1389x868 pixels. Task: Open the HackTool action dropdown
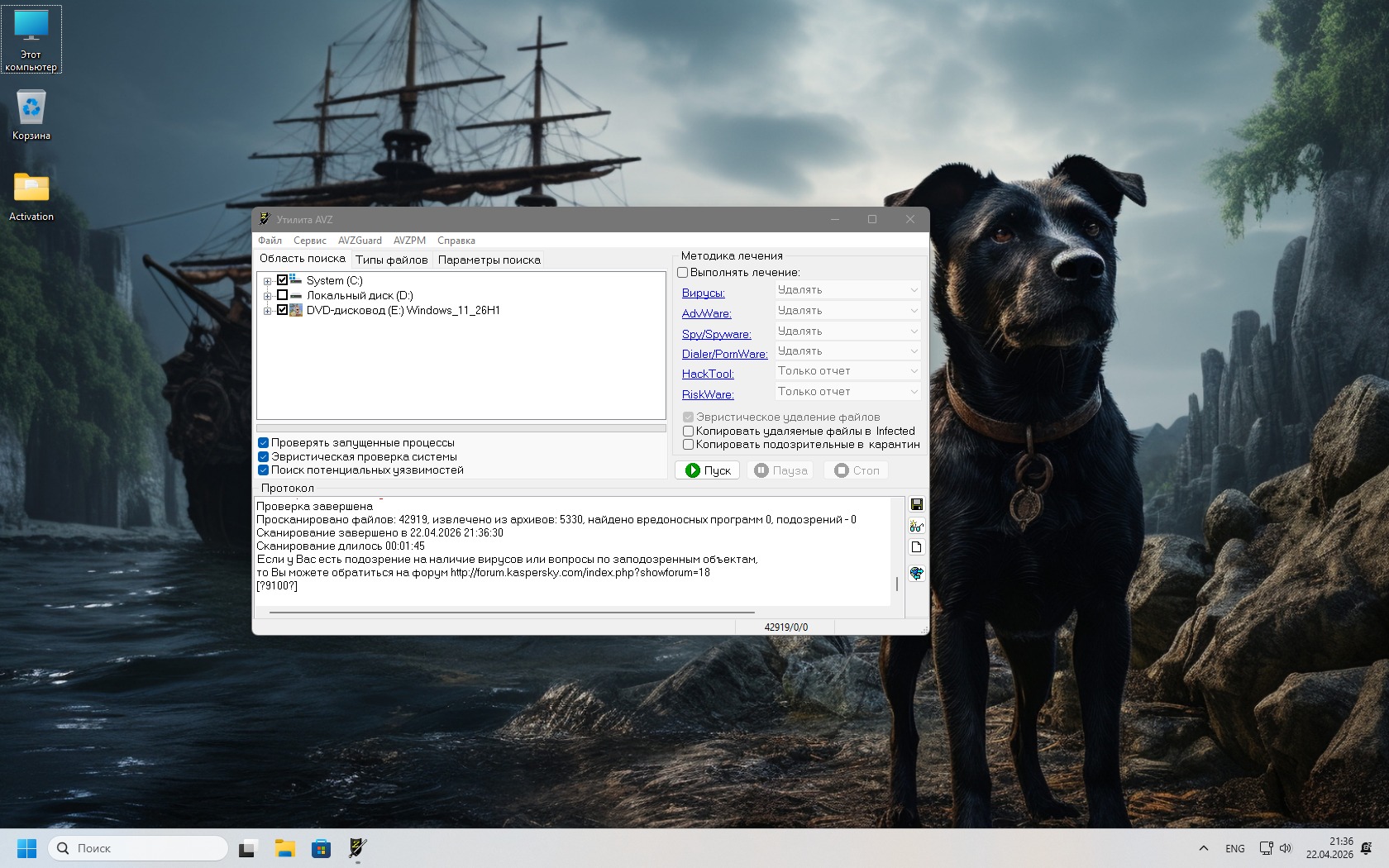[847, 371]
